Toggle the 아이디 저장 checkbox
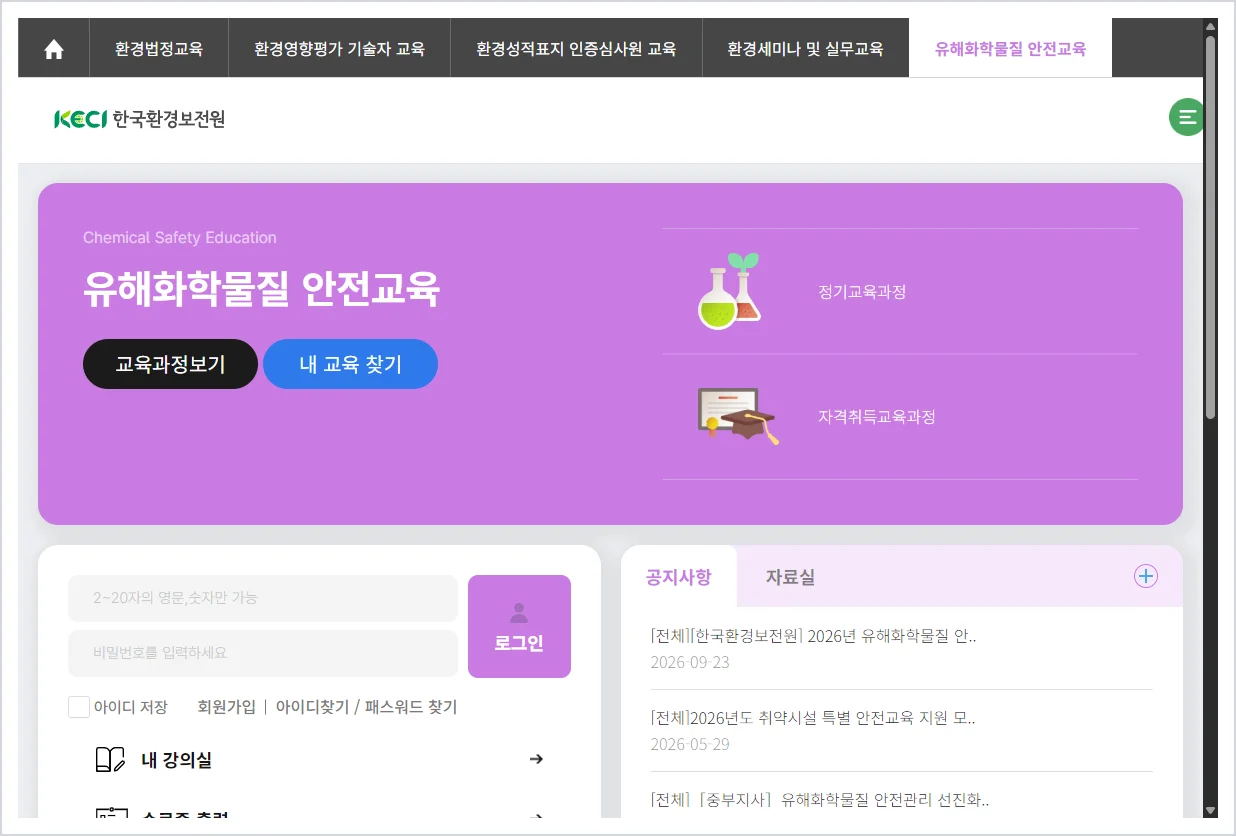The height and width of the screenshot is (836, 1236). 79,707
